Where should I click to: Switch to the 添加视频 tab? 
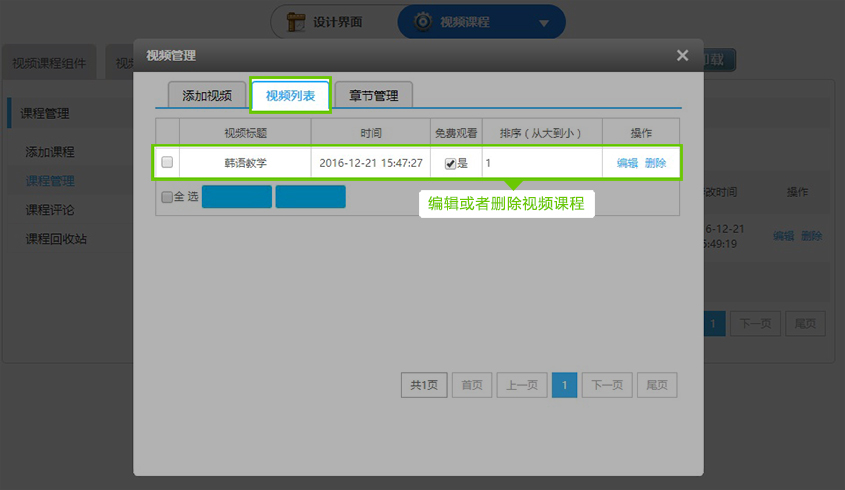[207, 95]
